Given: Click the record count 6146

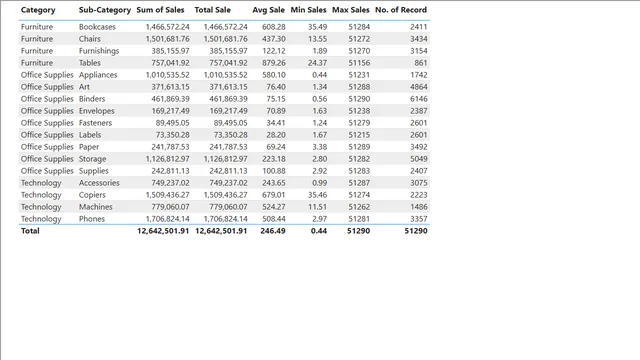Looking at the screenshot, I should pyautogui.click(x=418, y=99).
